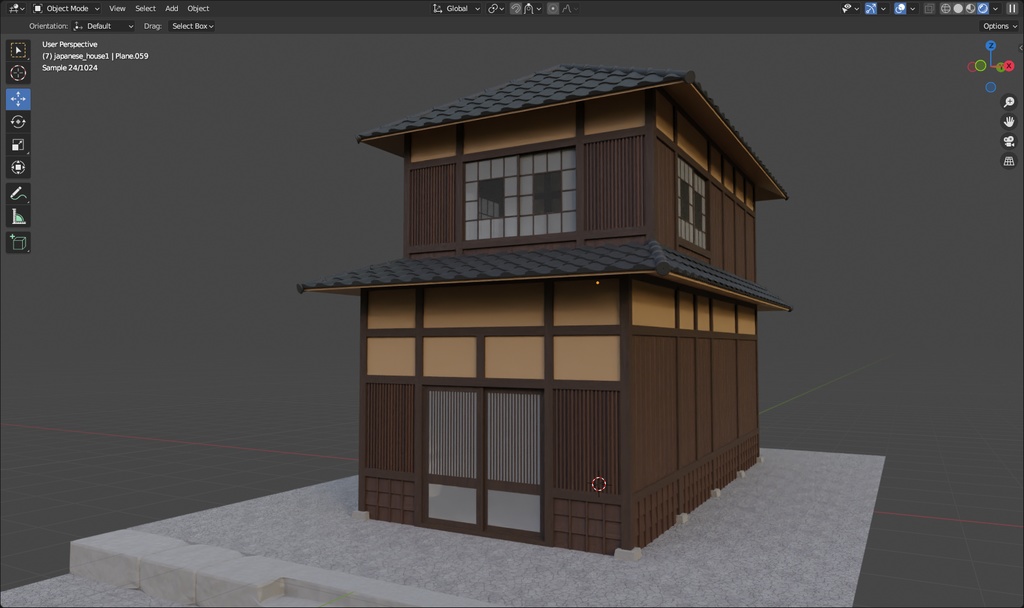The image size is (1024, 608).
Task: Open the View menu
Action: pyautogui.click(x=117, y=8)
